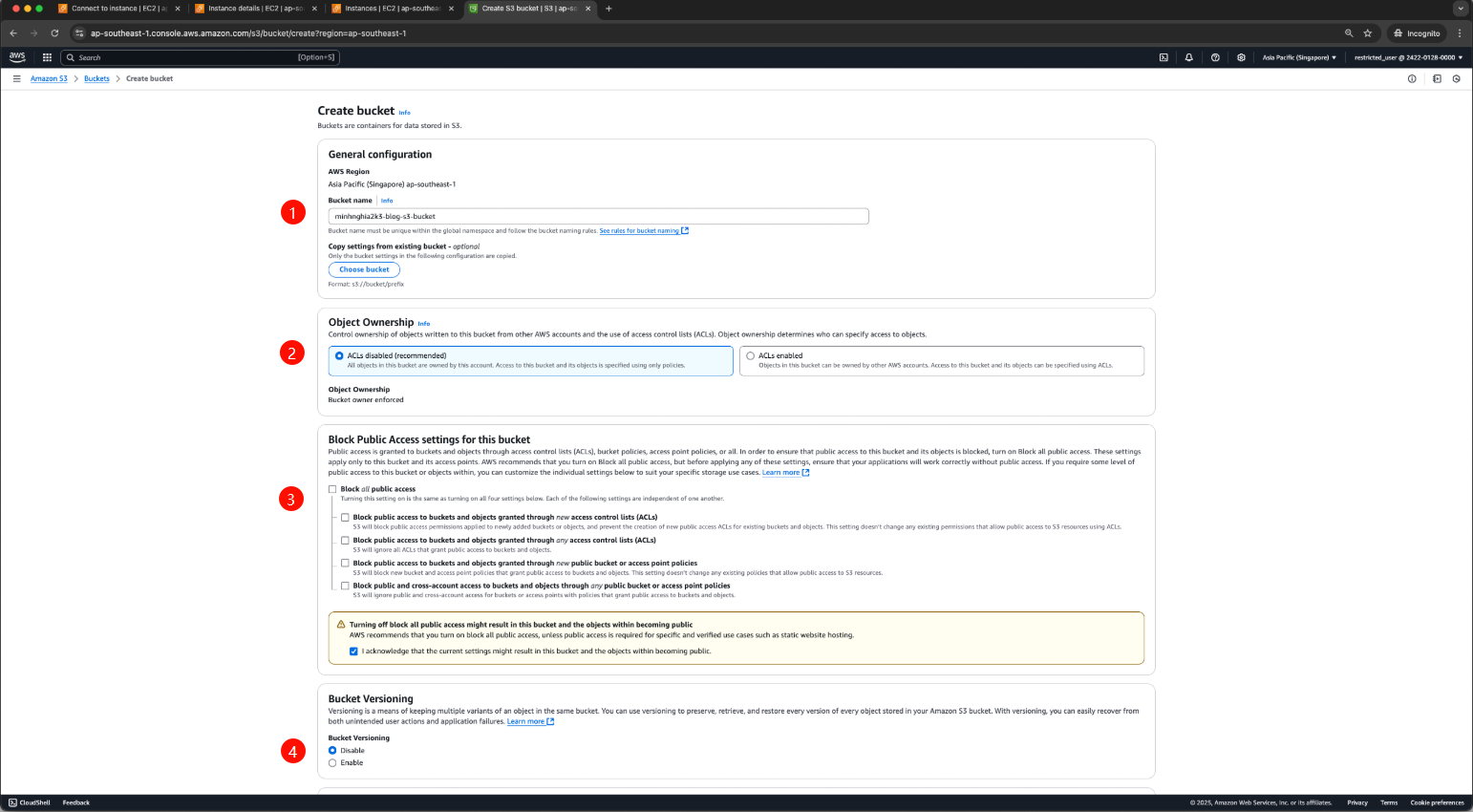Click Info link next to Object Ownership
1473x812 pixels.
point(424,324)
